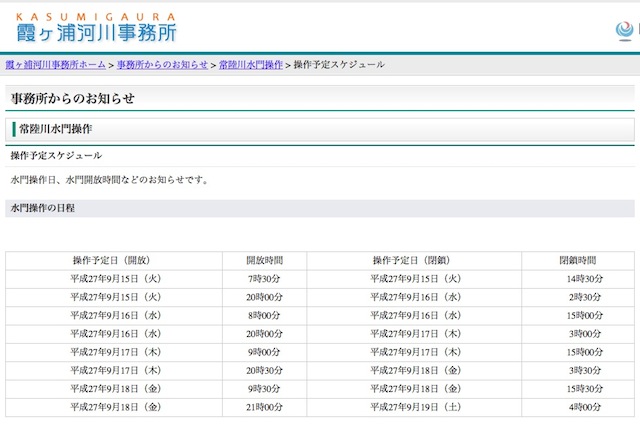
Task: Click the 操作予定スケジュール subheading below the section heading
Action: 56,156
